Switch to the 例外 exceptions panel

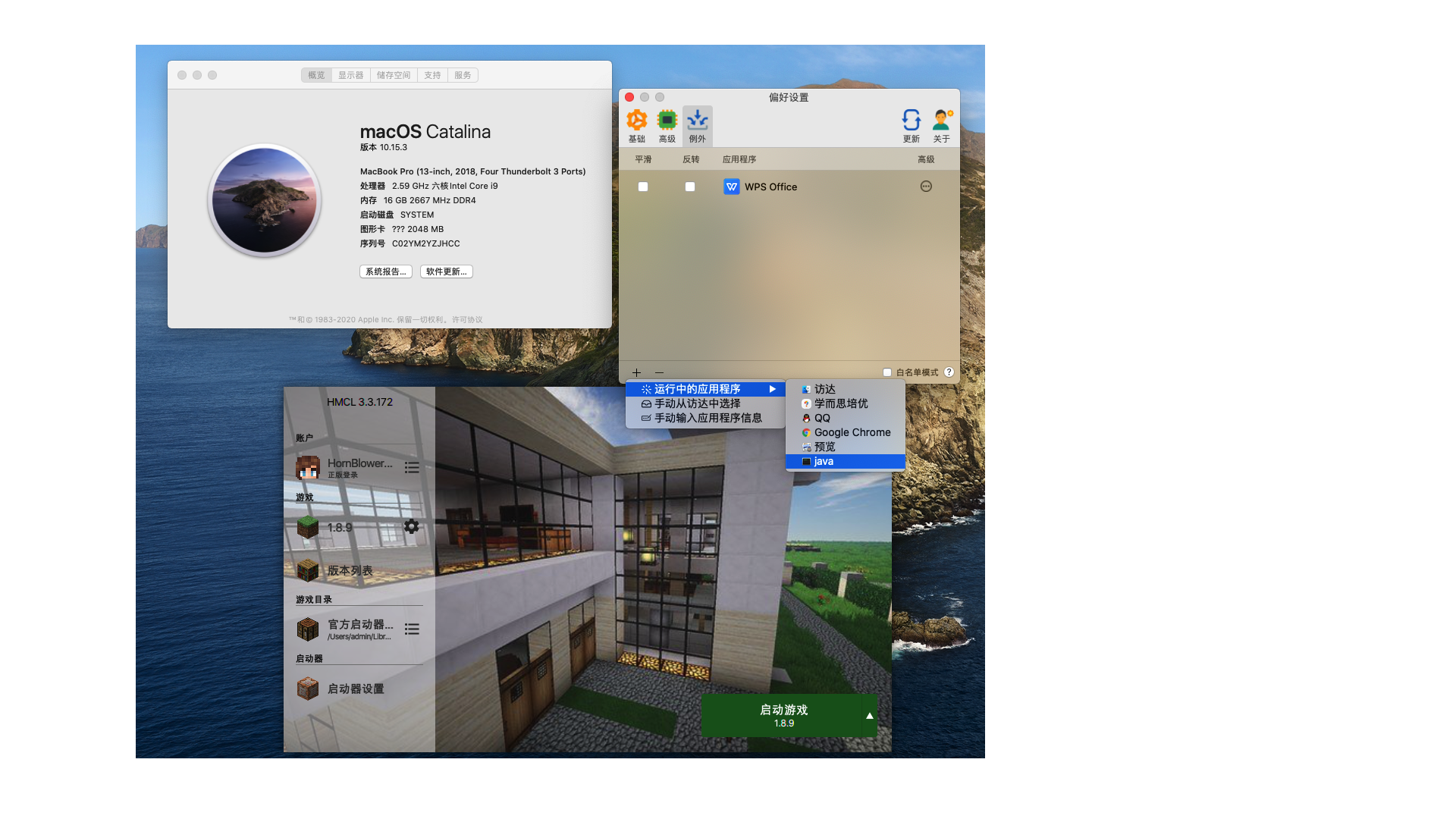pyautogui.click(x=696, y=125)
